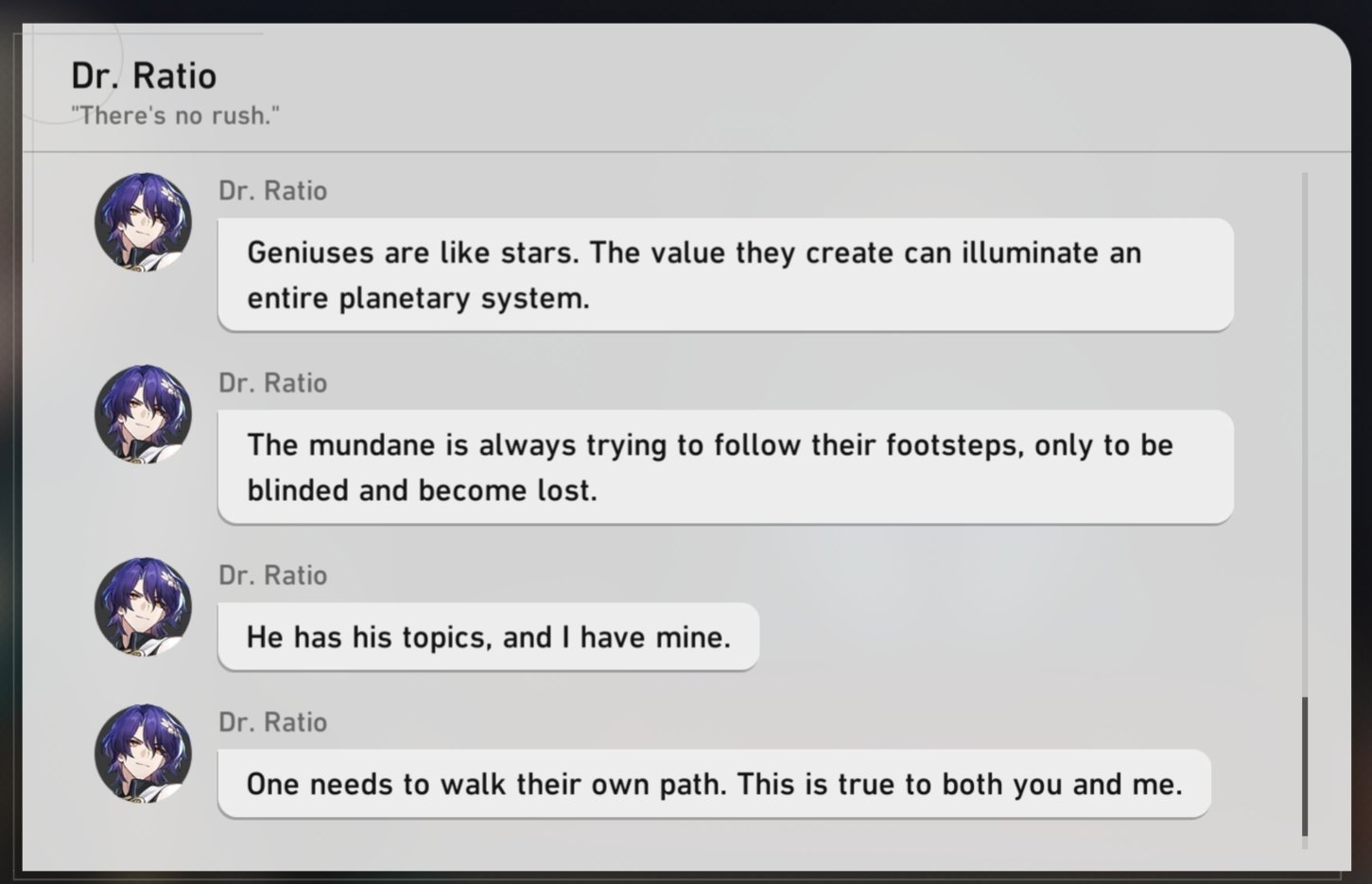Tap sender name above "The mundane is always" message

[x=272, y=383]
